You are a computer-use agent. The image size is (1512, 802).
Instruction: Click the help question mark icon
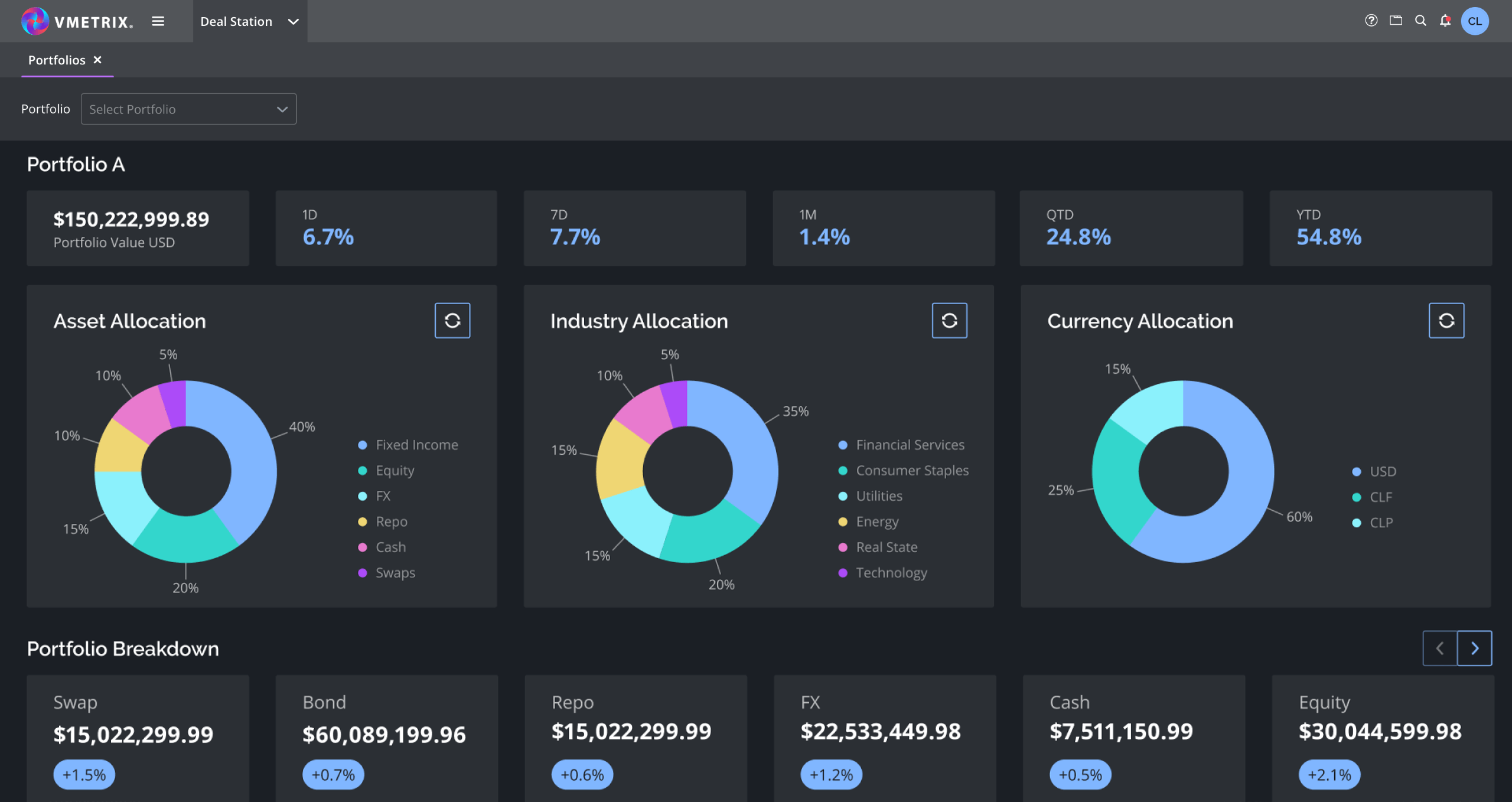[x=1371, y=21]
